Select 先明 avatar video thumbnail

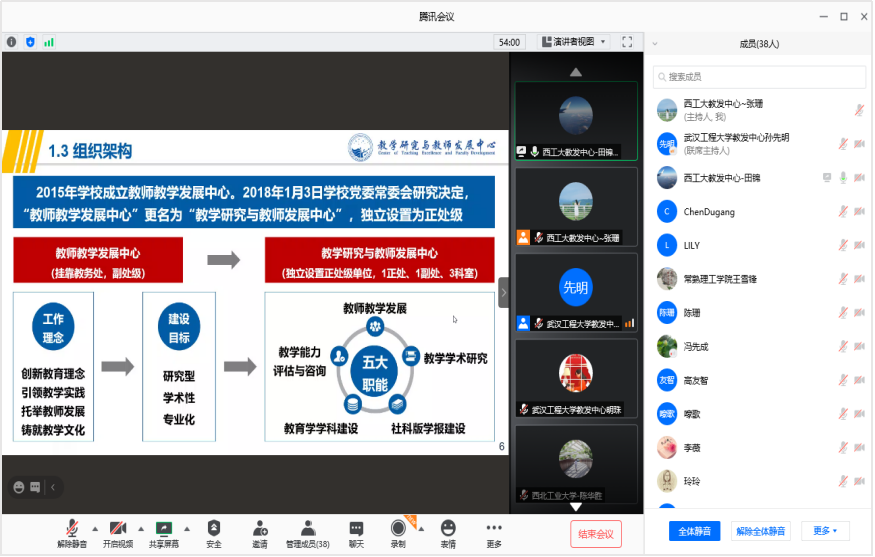(576, 293)
